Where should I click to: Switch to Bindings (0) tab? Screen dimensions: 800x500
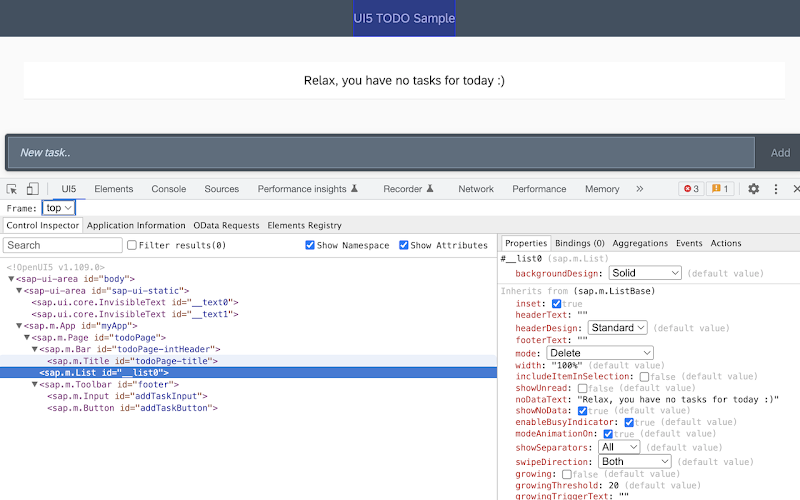[580, 243]
